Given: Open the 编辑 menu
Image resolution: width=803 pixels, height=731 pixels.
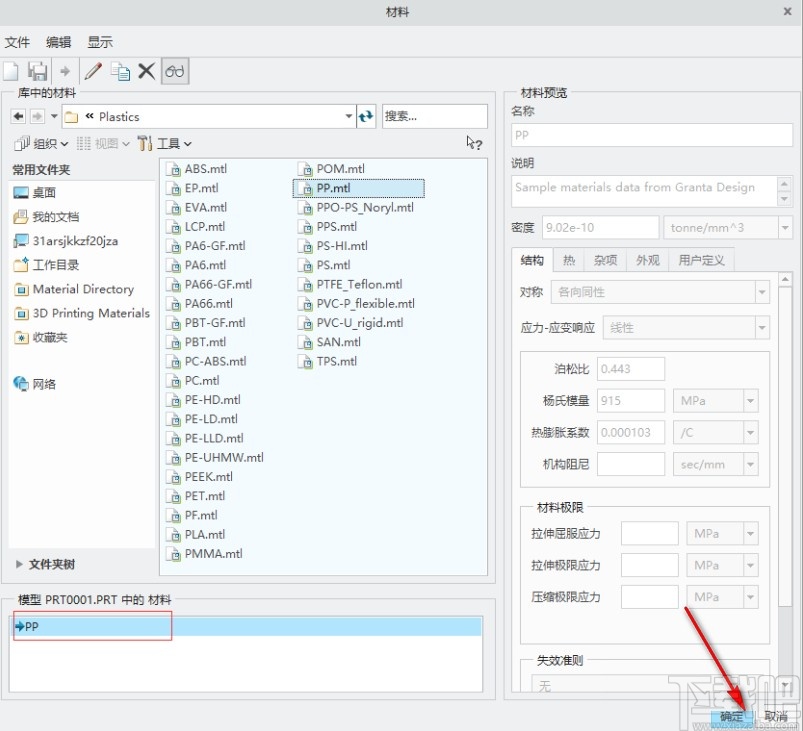Looking at the screenshot, I should pos(58,42).
